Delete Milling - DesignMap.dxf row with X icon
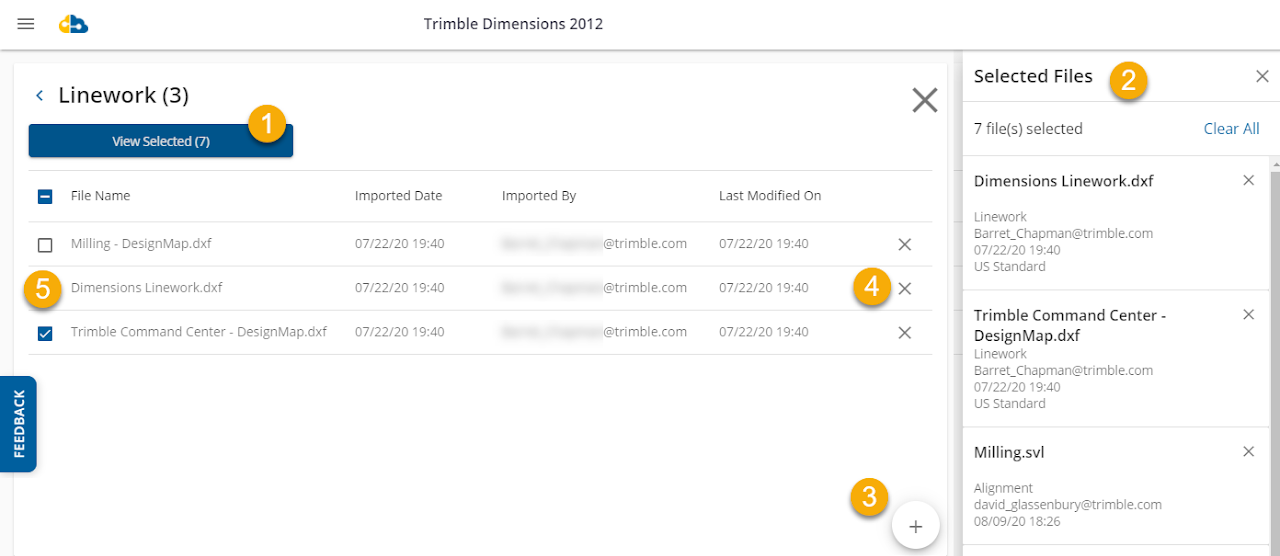 click(904, 245)
